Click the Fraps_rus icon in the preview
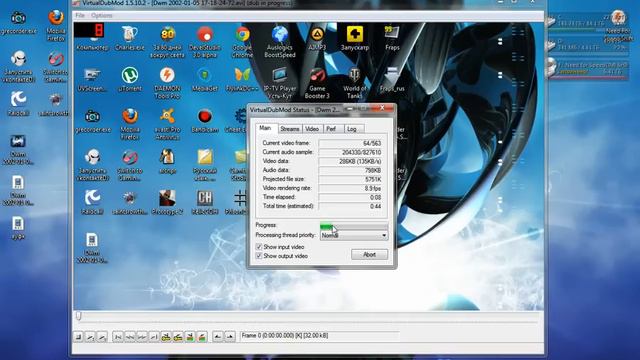640x360 pixels. tap(392, 79)
